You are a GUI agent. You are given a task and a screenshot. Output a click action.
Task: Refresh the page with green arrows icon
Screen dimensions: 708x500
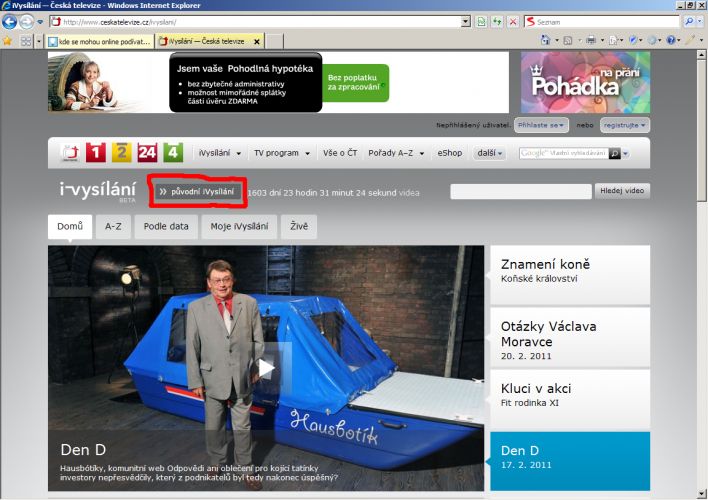pyautogui.click(x=497, y=22)
